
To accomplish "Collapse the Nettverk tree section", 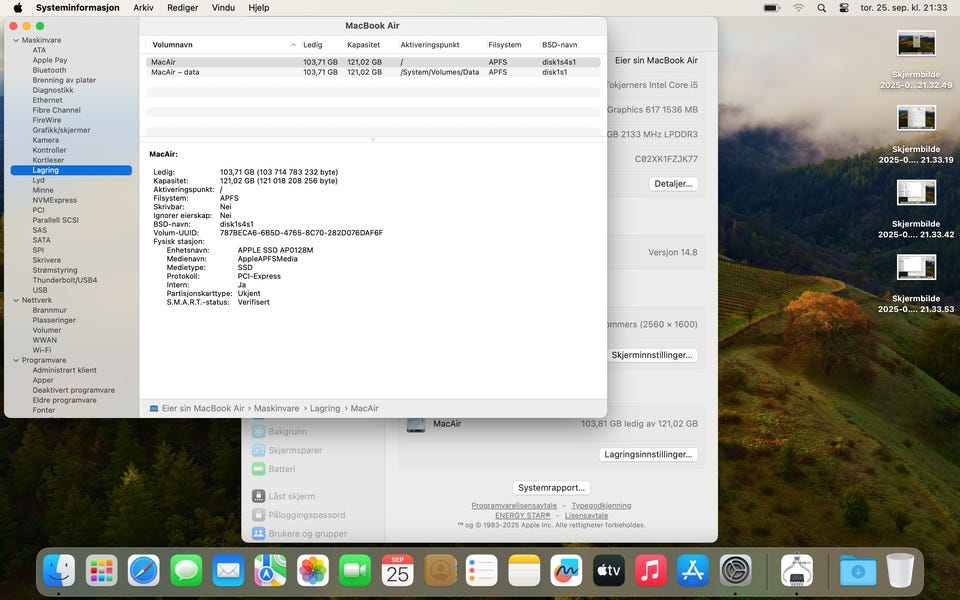I will [16, 300].
